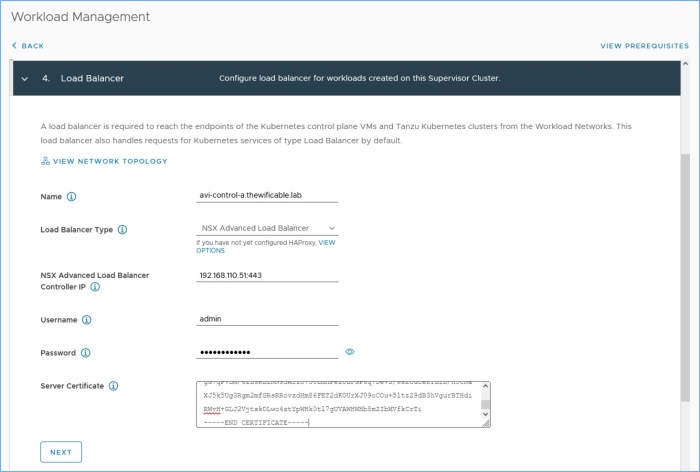Focus the Username field containing admin

pos(267,320)
